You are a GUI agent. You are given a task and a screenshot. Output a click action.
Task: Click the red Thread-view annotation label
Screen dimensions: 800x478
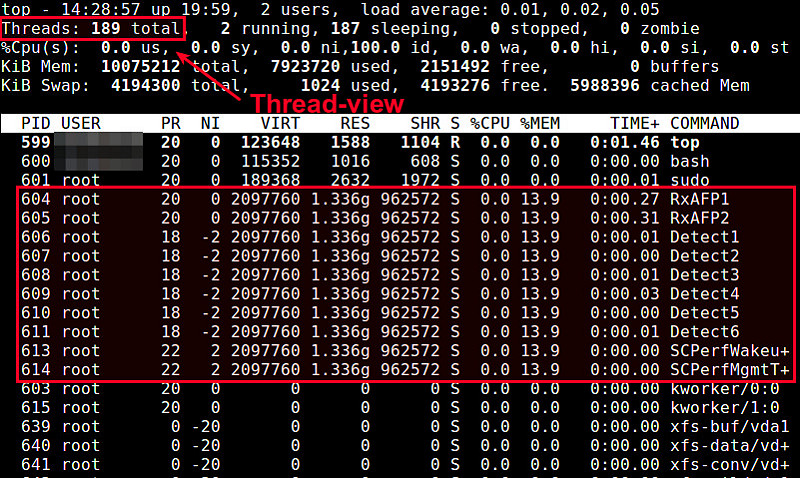327,104
